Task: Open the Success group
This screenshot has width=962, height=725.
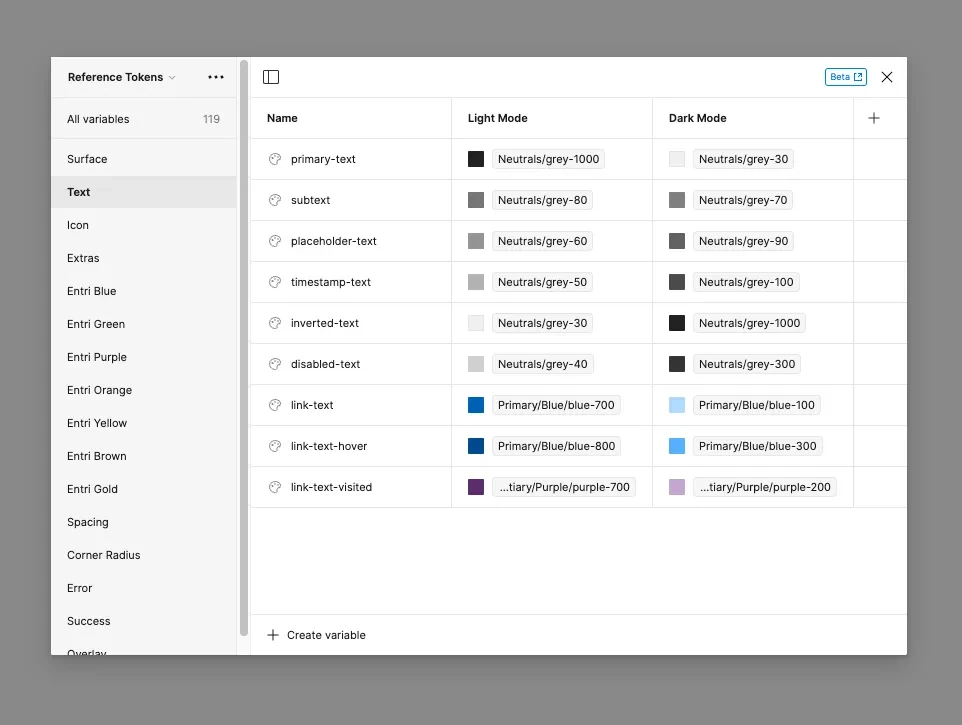Action: pos(144,621)
